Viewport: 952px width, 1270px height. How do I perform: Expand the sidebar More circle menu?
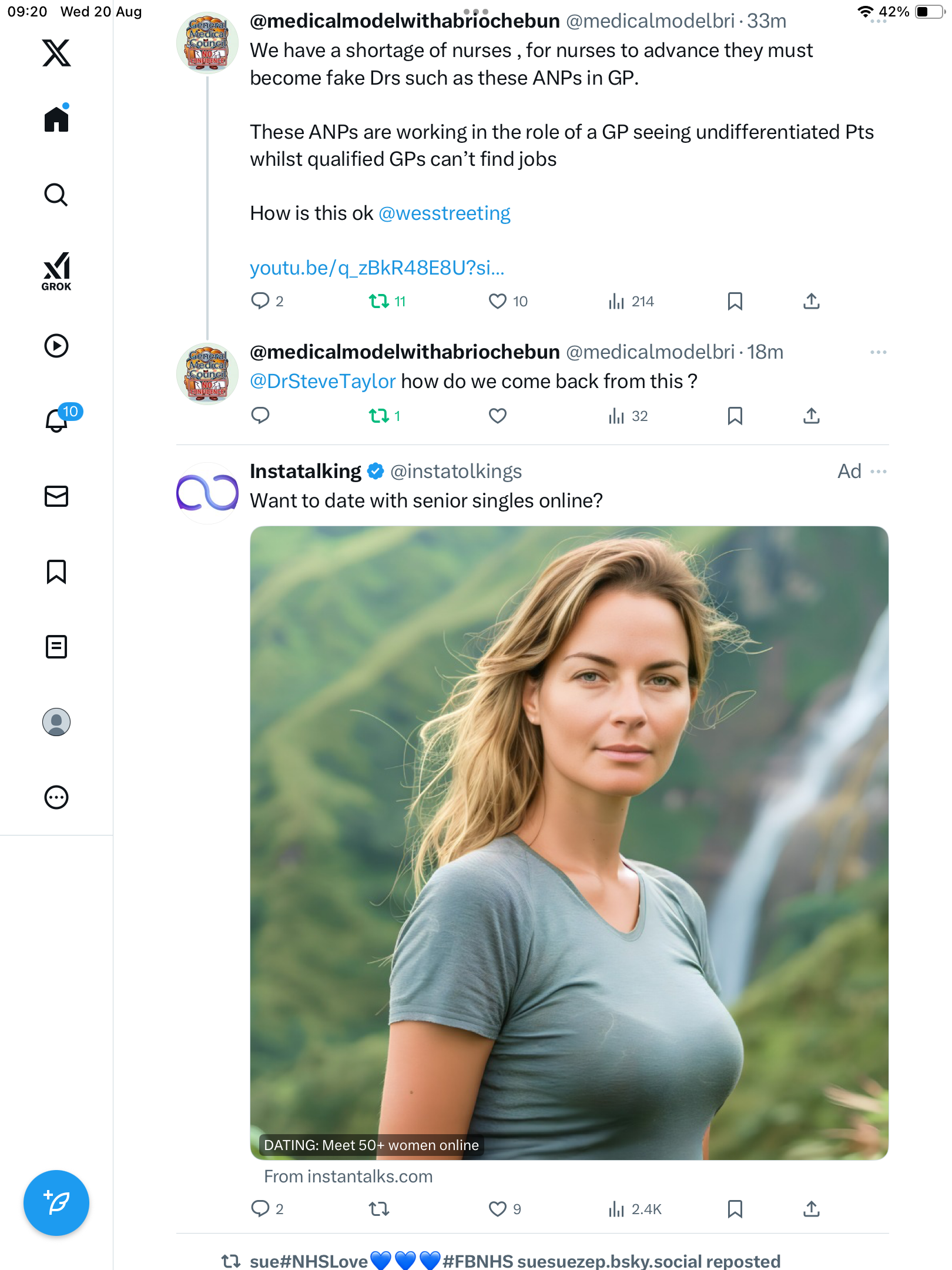coord(56,797)
